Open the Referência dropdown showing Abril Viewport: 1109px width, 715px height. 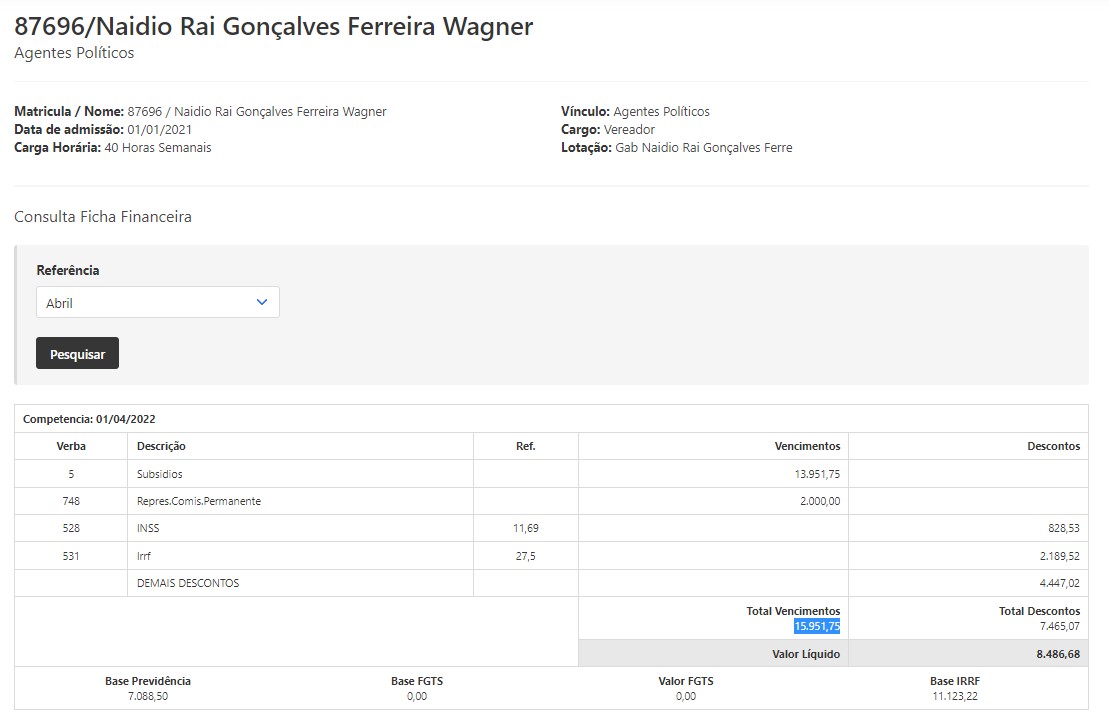pos(157,302)
